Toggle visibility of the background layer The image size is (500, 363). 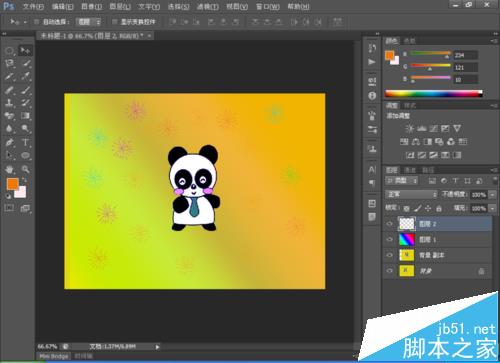390,271
